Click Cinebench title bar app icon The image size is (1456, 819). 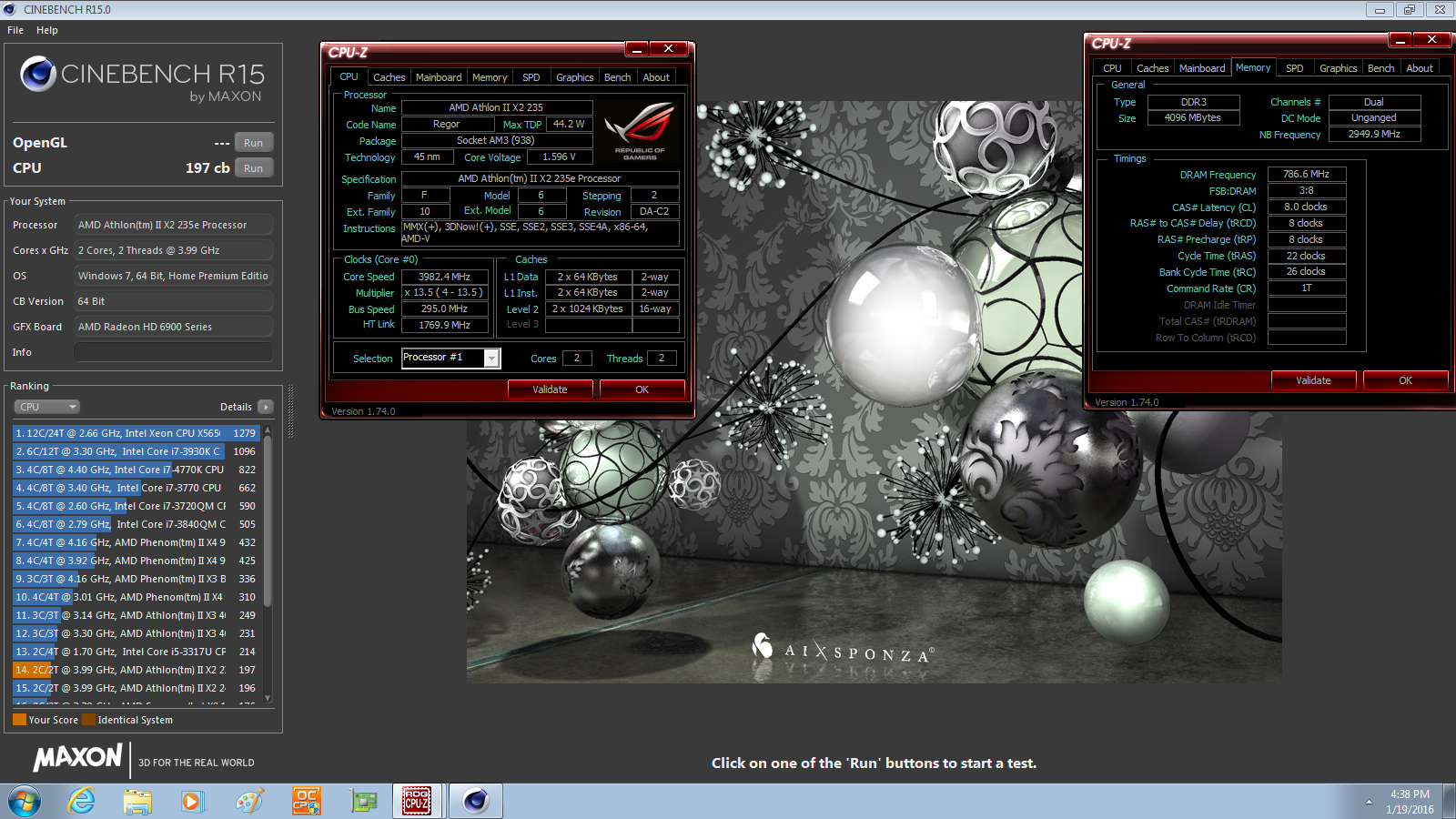pos(10,9)
